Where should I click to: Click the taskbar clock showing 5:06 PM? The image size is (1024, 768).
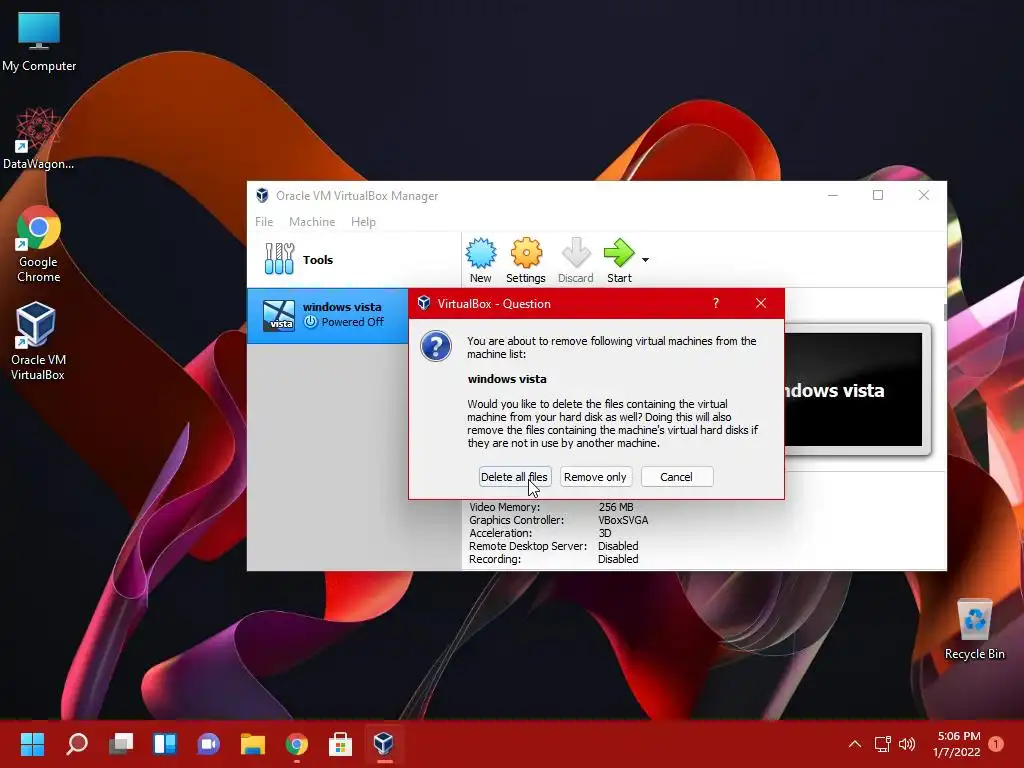957,744
